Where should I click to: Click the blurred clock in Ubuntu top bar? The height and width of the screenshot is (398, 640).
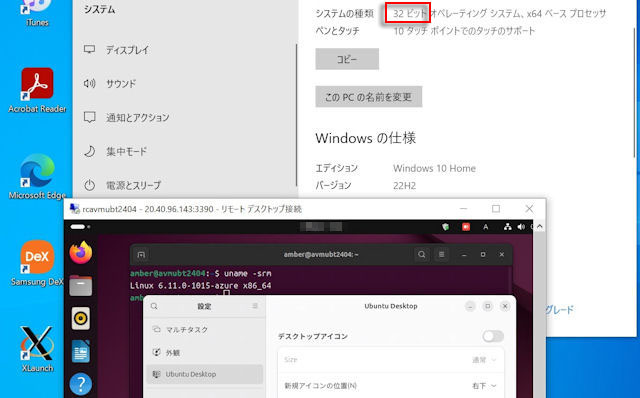click(x=321, y=227)
